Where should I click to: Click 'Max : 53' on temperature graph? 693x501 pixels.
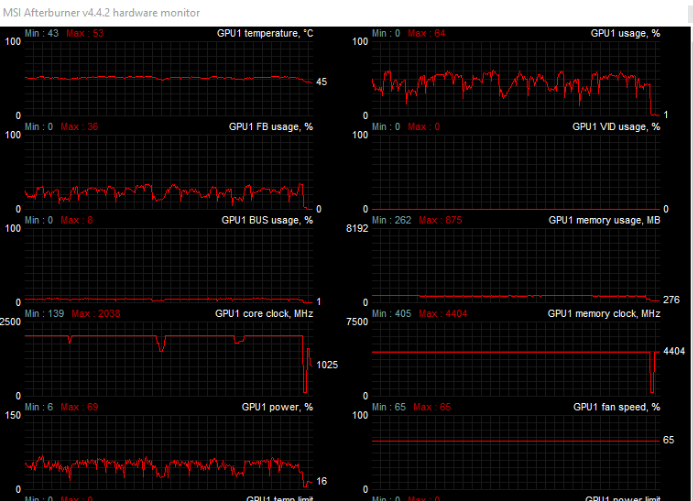click(85, 34)
